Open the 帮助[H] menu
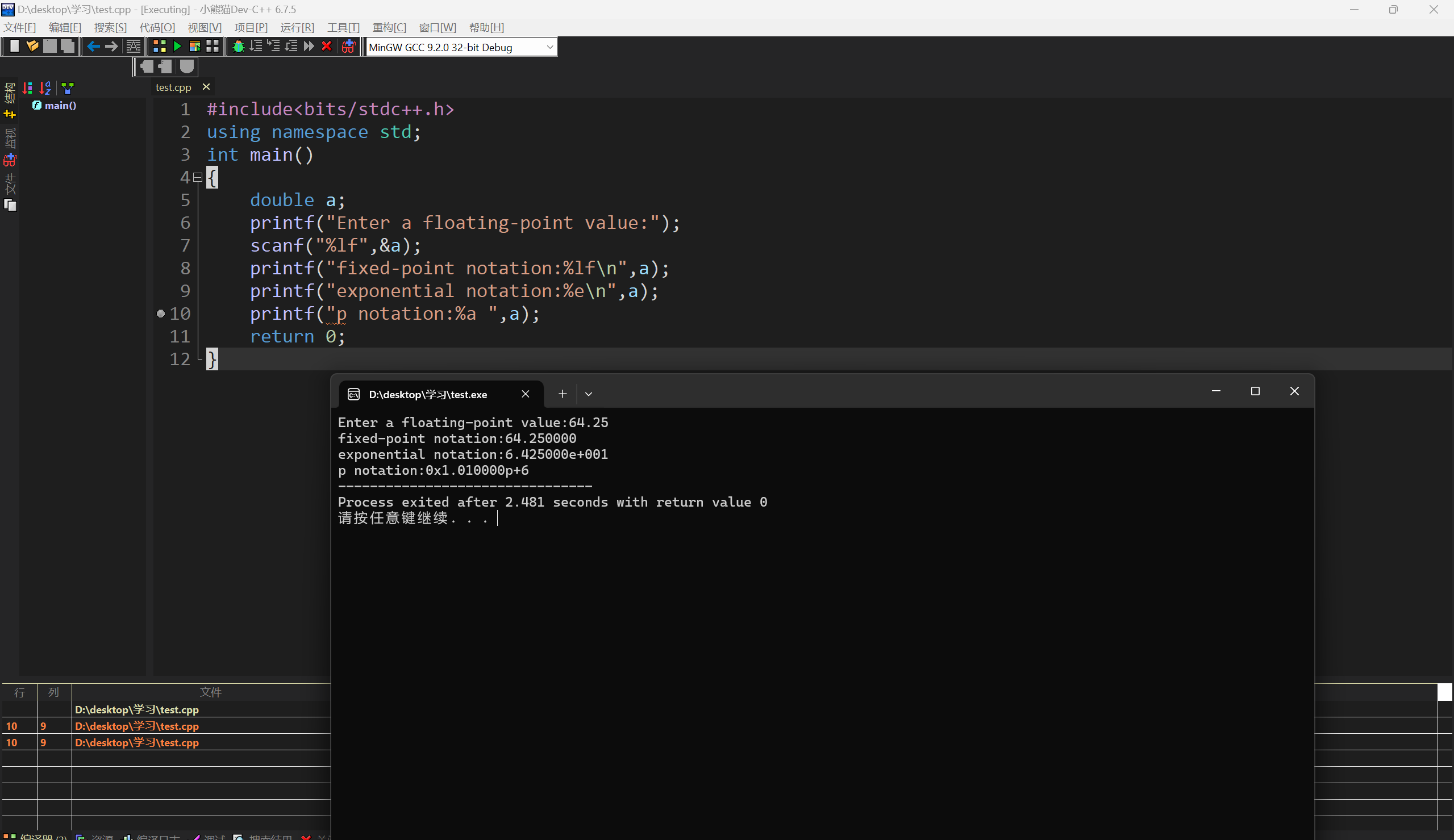 click(x=486, y=27)
